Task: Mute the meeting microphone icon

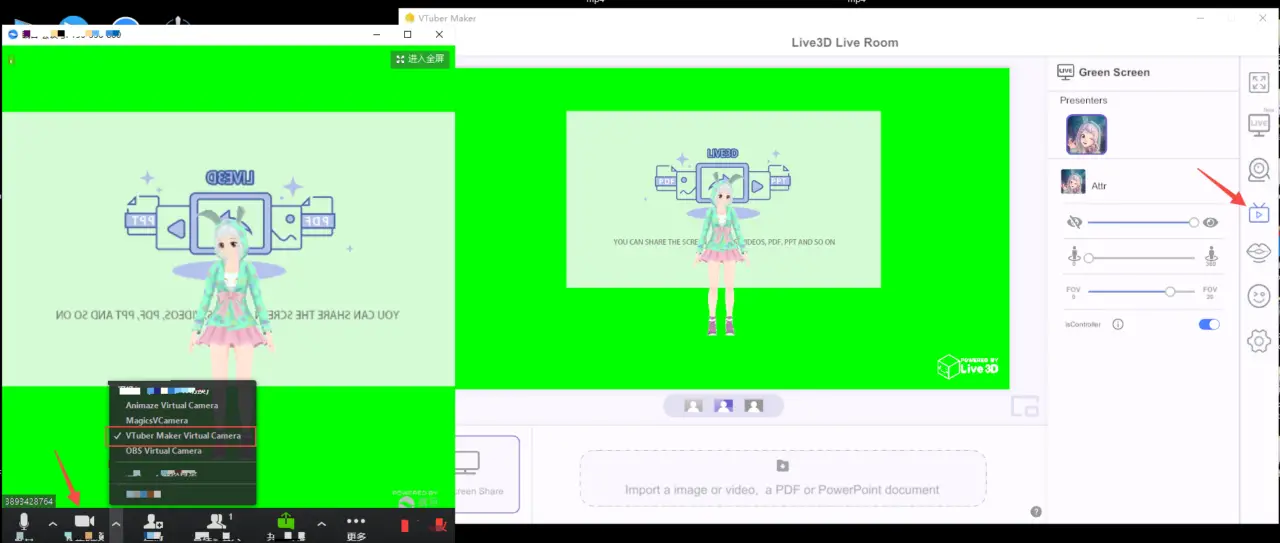Action: pos(24,522)
